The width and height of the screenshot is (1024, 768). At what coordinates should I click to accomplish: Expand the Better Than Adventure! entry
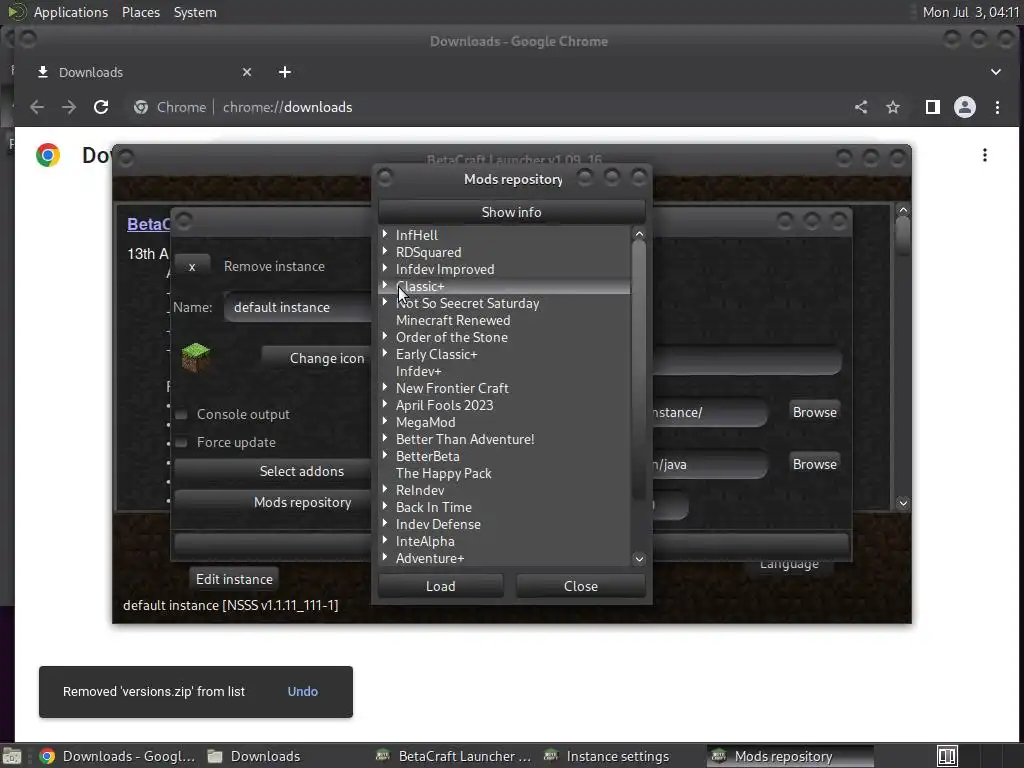point(385,438)
